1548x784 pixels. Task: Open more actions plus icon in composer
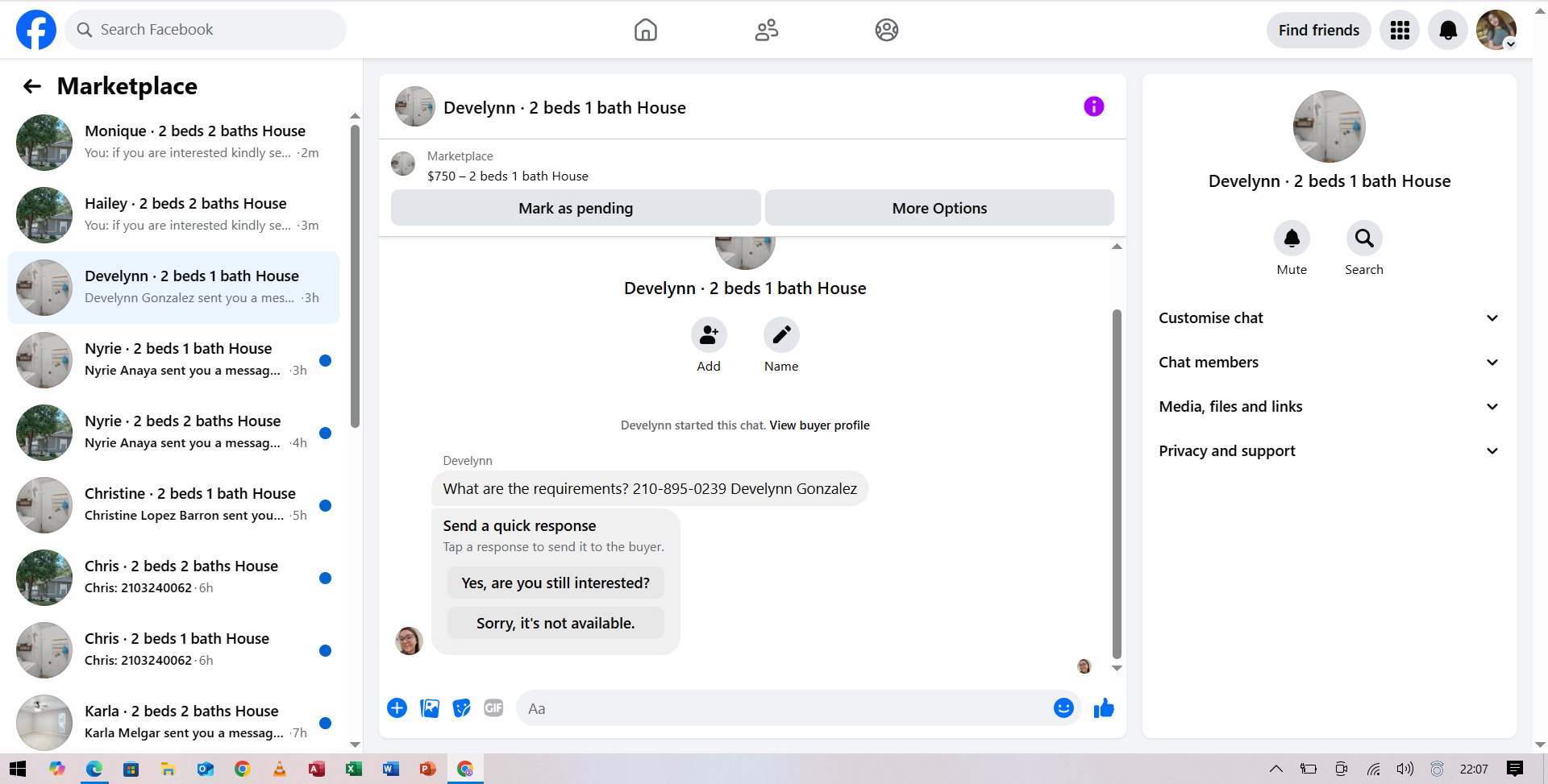point(397,708)
